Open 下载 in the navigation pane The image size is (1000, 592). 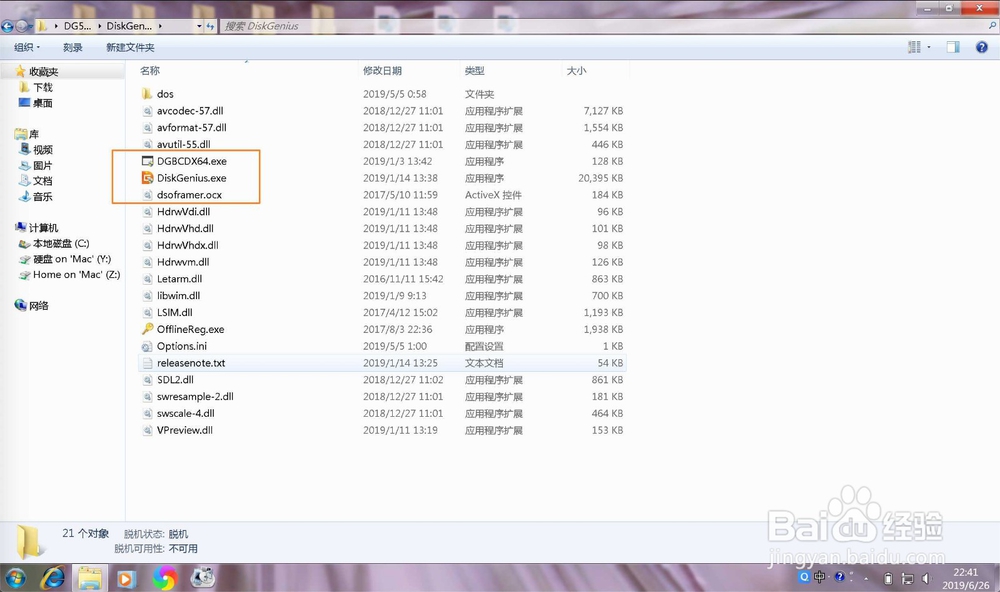tap(43, 87)
